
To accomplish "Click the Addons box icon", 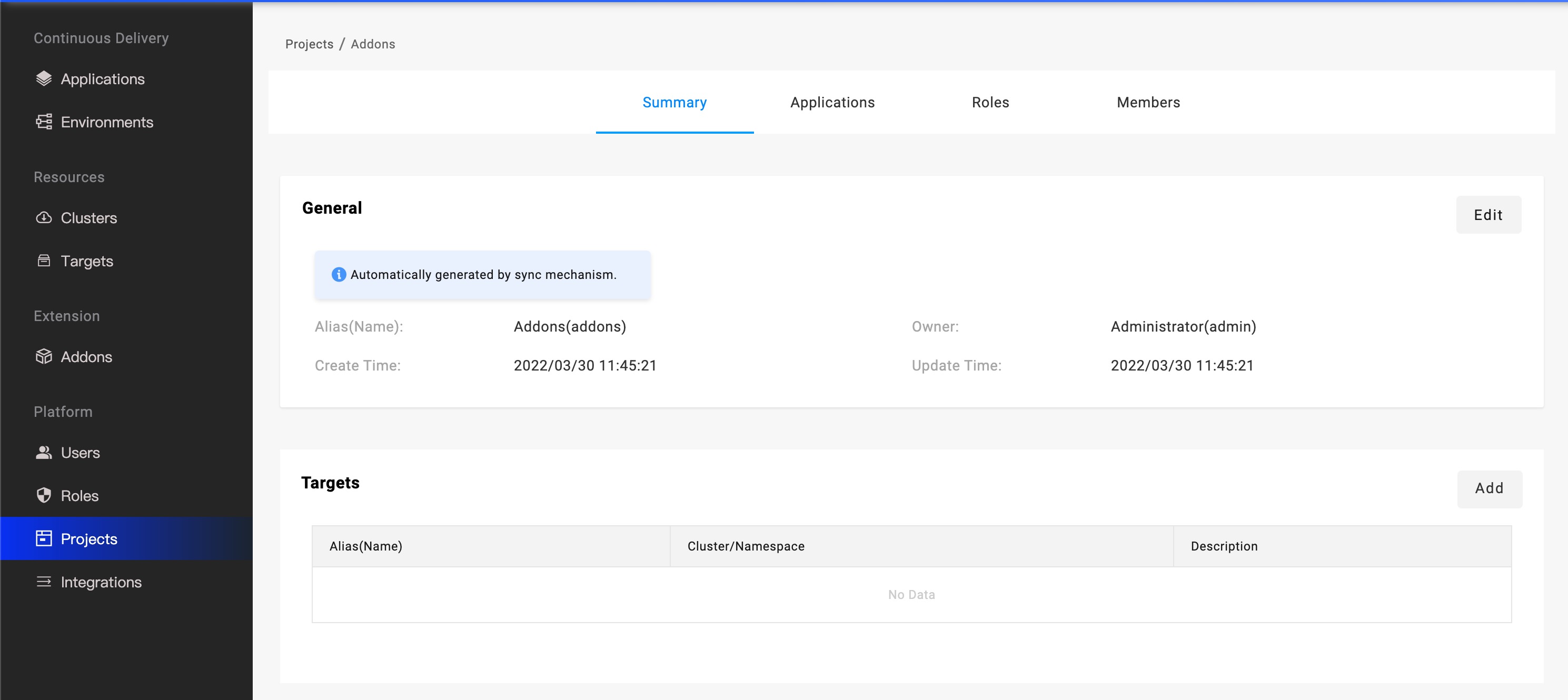I will pos(44,357).
